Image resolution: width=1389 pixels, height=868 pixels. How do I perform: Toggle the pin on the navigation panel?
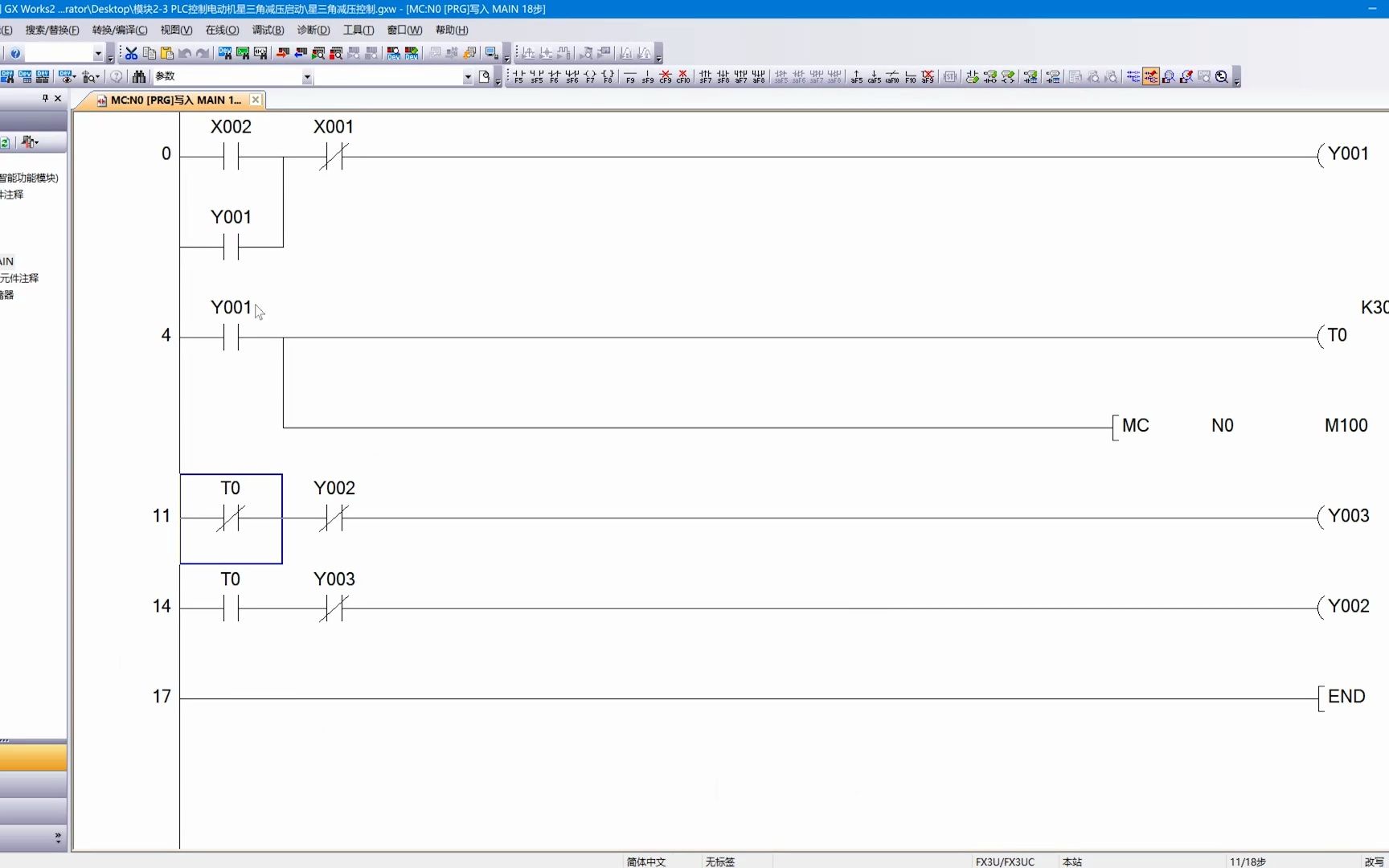pos(45,98)
